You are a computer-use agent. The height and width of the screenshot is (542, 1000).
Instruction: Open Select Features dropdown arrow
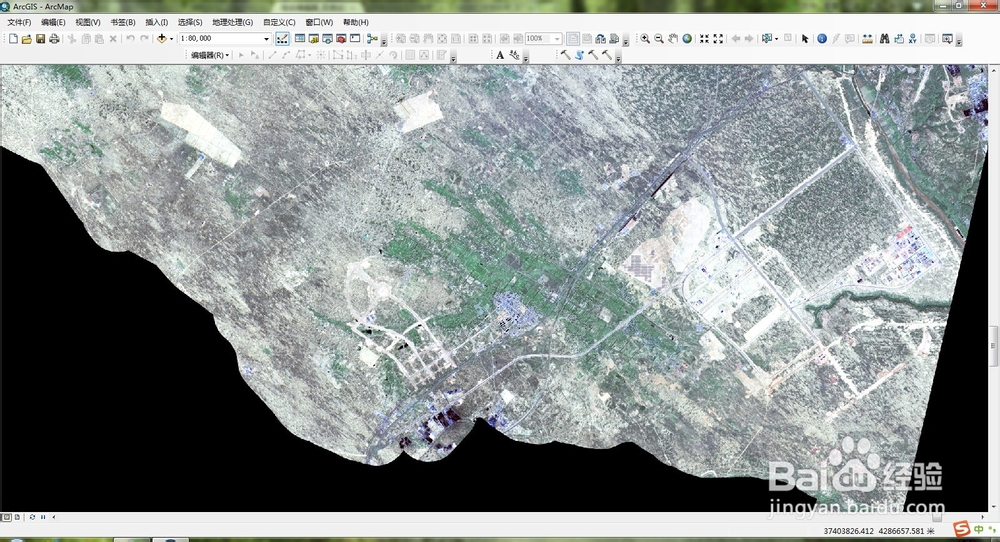pos(776,39)
